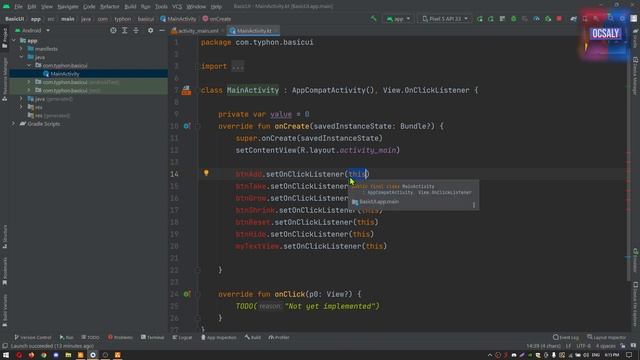This screenshot has width=640, height=360.
Task: Select MainActivity in the project tree
Action: click(x=65, y=74)
